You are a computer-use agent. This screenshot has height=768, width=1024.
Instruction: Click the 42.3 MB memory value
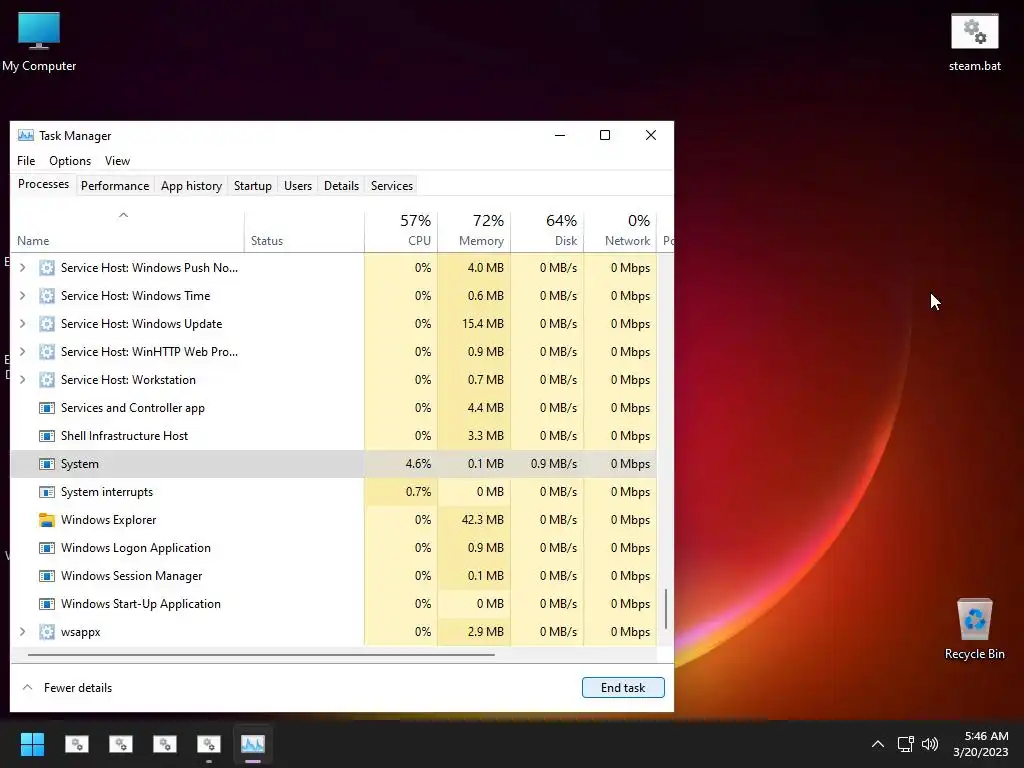pos(482,520)
